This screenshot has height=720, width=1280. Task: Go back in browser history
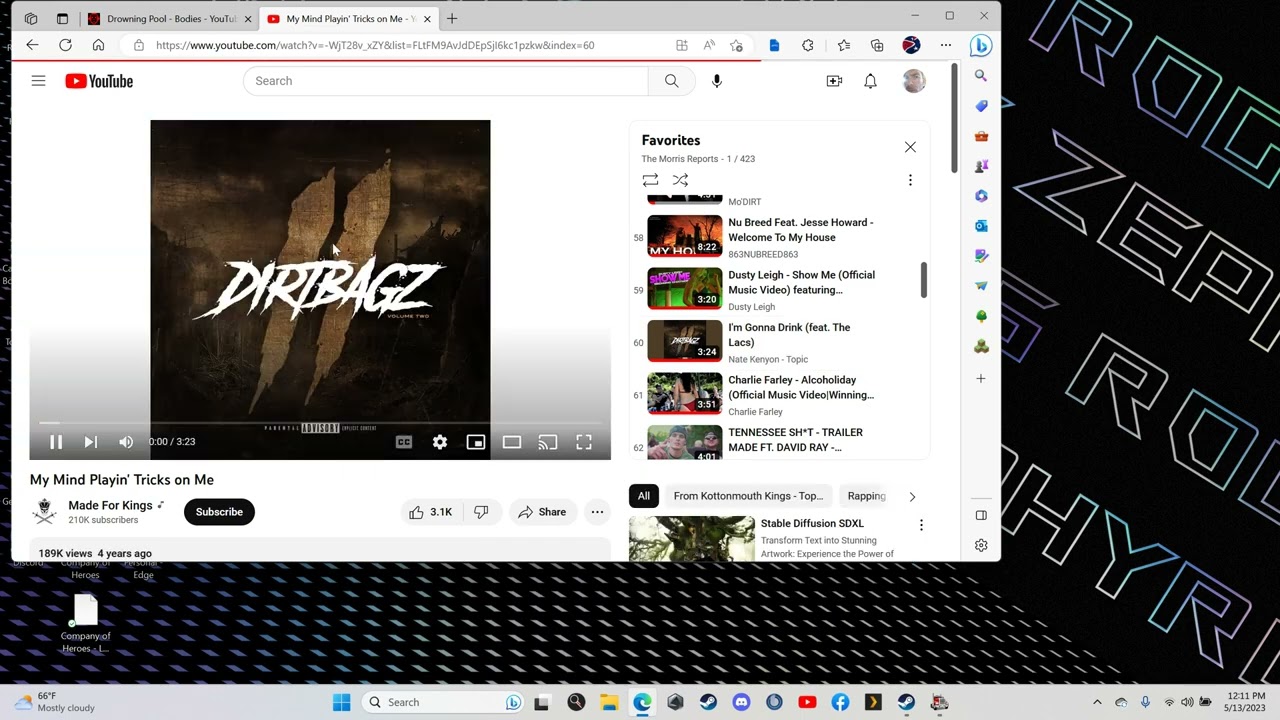click(32, 45)
